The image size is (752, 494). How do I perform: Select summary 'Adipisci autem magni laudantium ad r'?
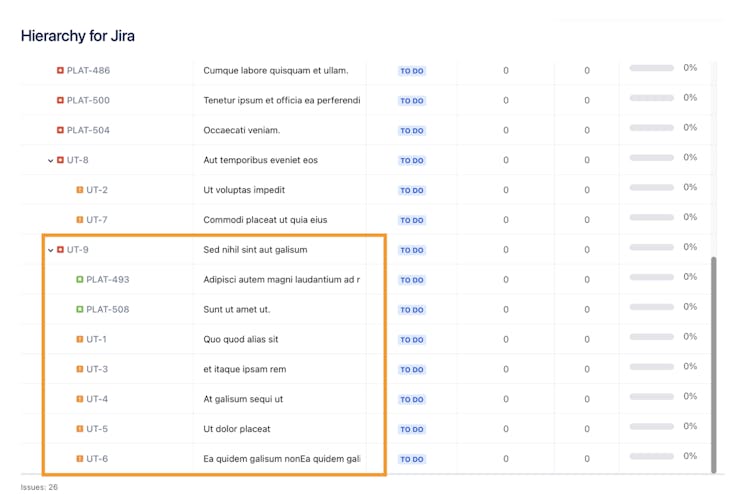coord(282,279)
